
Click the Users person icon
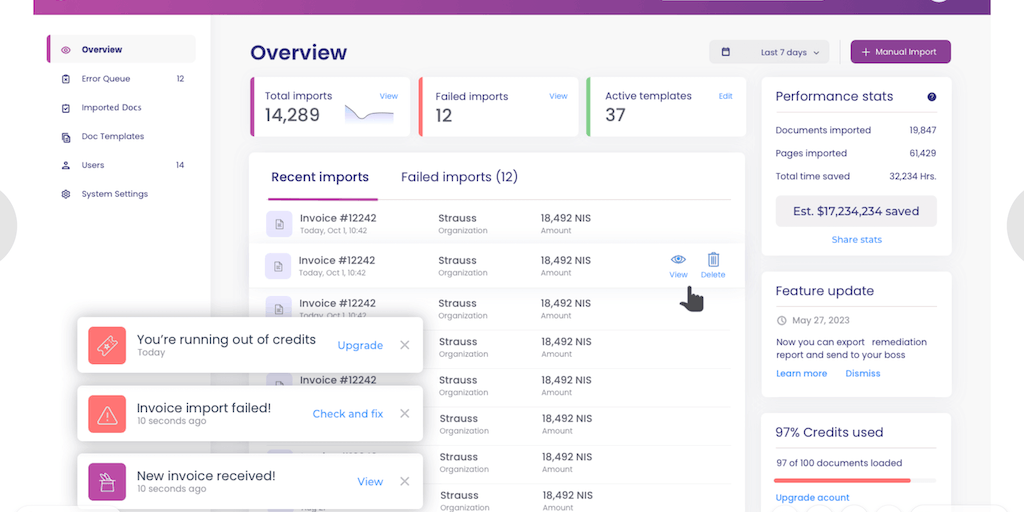[65, 165]
